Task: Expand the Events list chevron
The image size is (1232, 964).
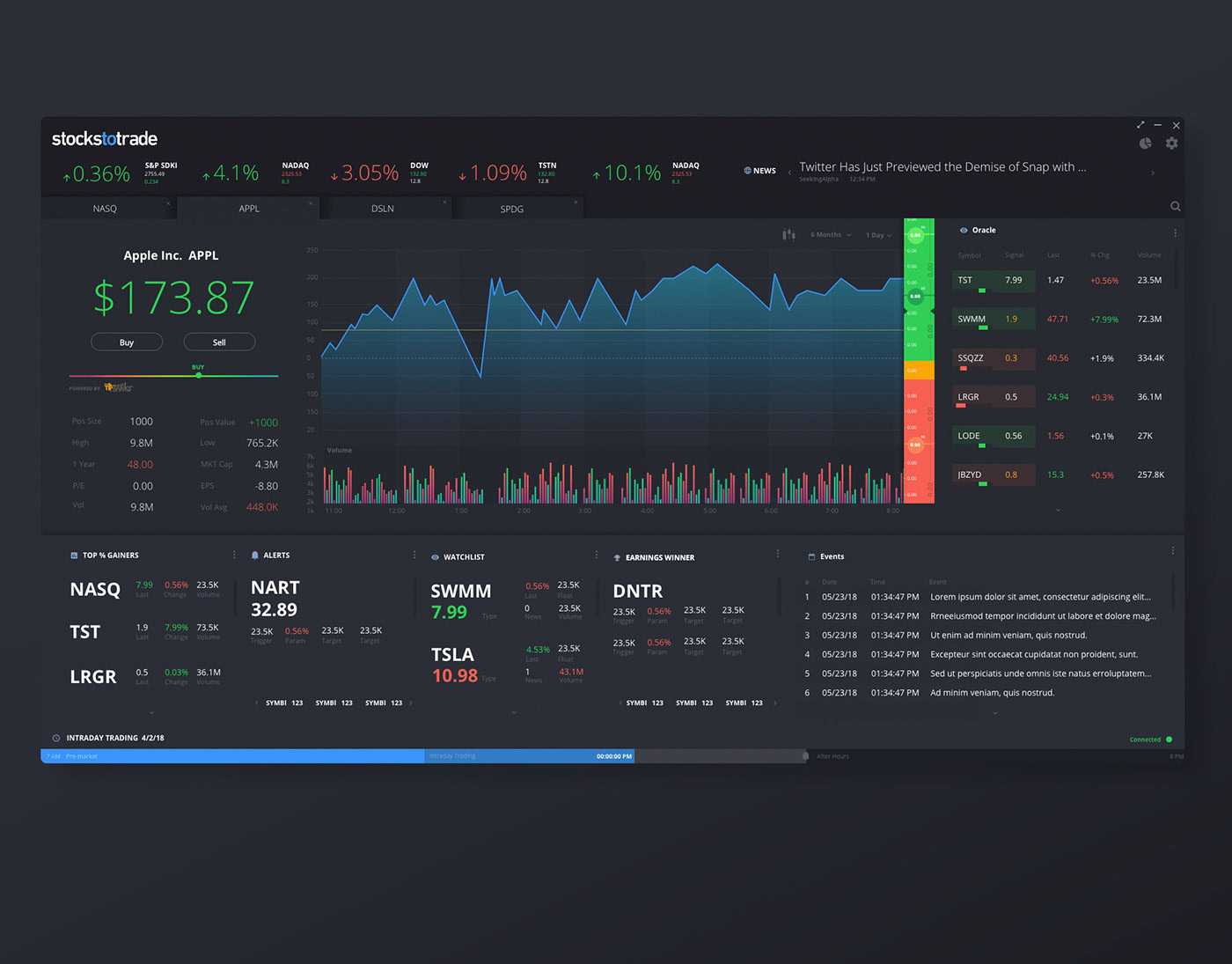Action: [995, 712]
